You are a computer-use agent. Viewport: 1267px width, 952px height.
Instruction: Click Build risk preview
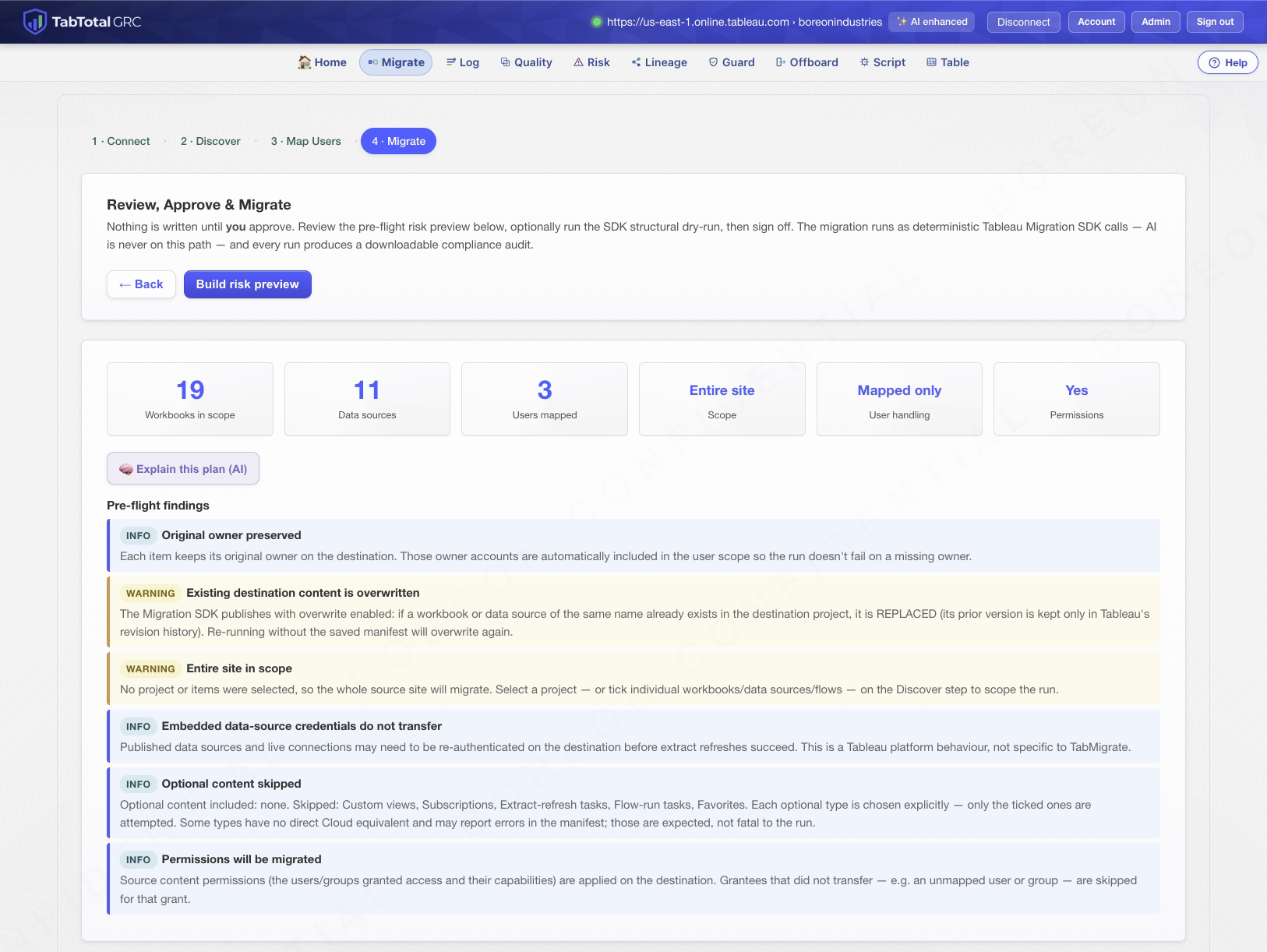(x=248, y=284)
